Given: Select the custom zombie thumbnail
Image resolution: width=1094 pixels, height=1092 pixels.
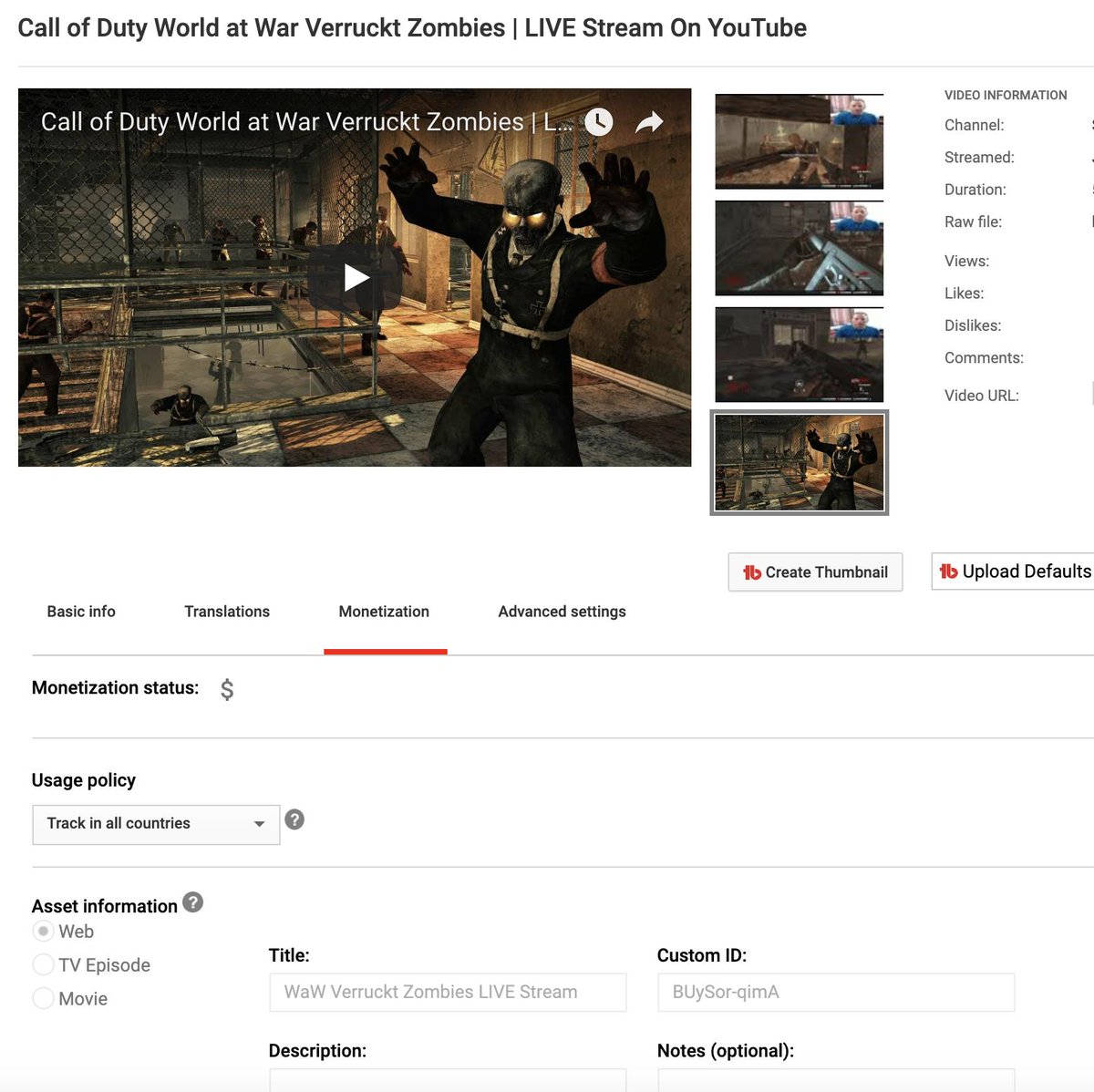Looking at the screenshot, I should coord(800,462).
